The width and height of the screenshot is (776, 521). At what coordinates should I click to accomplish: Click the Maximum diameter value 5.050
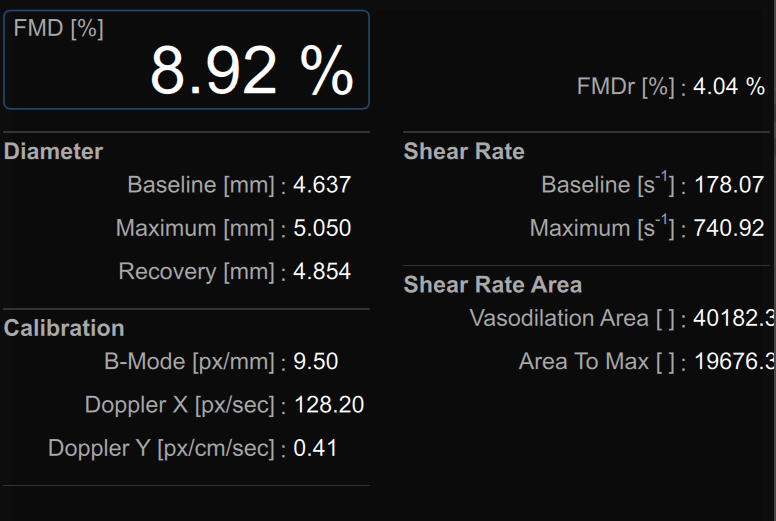click(322, 228)
